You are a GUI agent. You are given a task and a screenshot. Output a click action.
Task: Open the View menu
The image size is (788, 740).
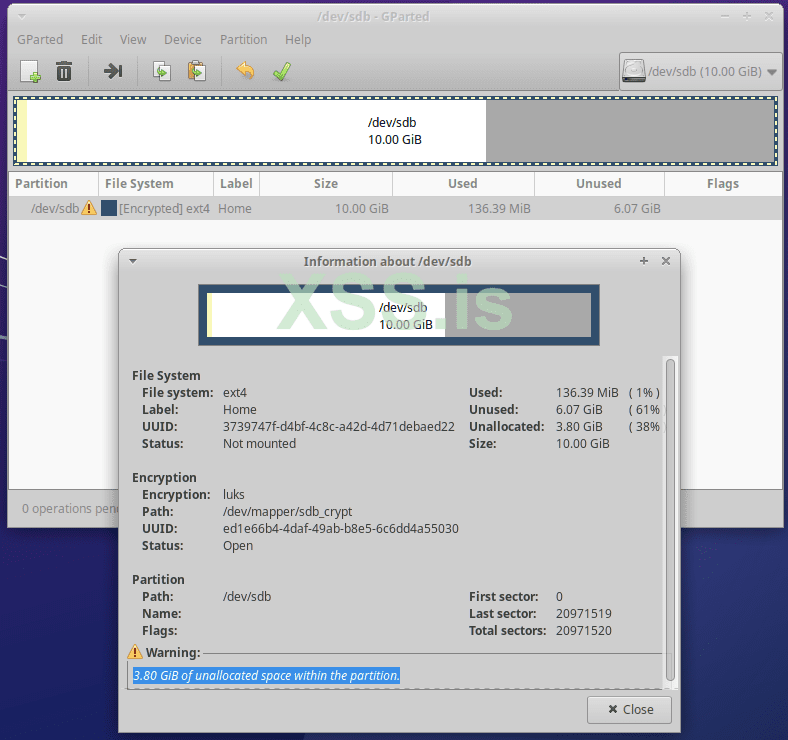(x=133, y=39)
